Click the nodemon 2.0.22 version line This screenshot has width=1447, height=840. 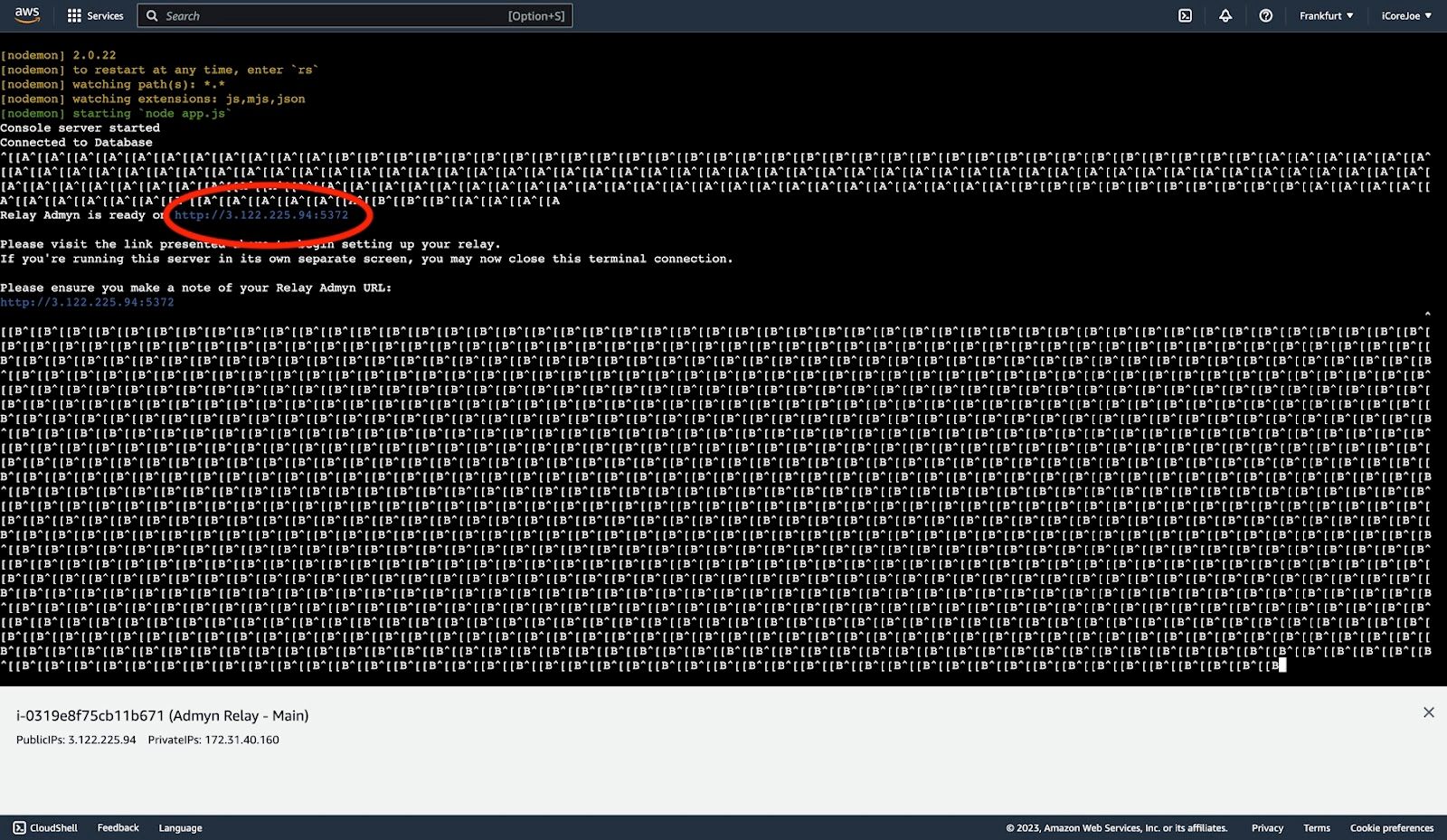[58, 55]
